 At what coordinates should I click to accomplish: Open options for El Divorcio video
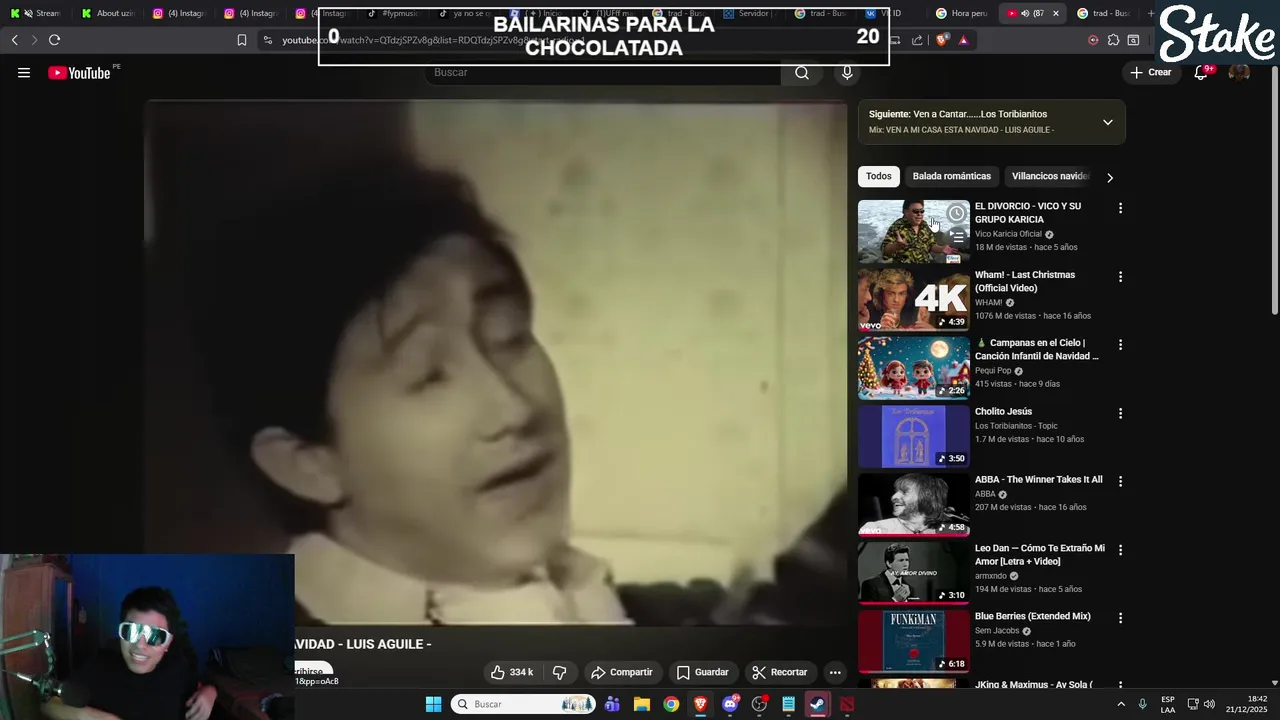(x=1120, y=208)
